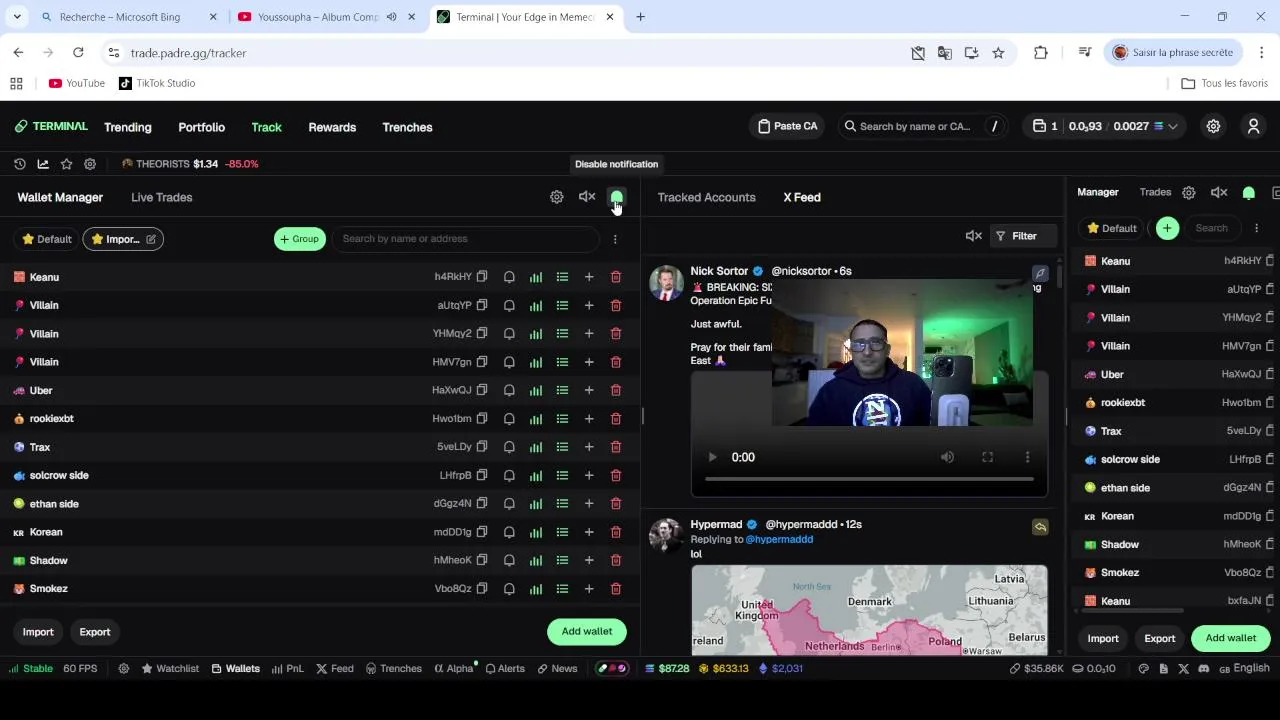Open Watchlist in status bar
Image resolution: width=1280 pixels, height=720 pixels.
click(170, 668)
